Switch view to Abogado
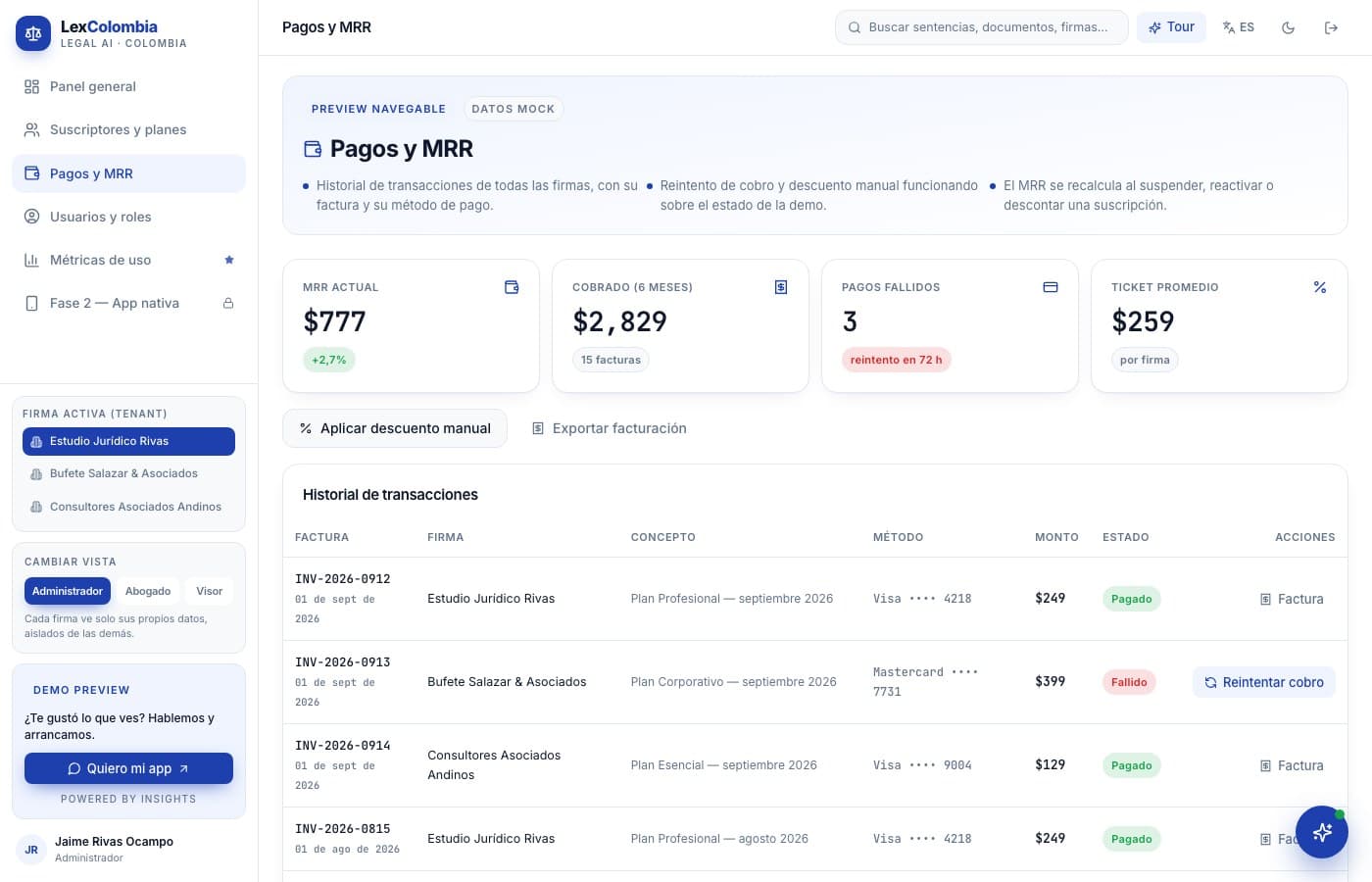Viewport: 1372px width, 882px height. pyautogui.click(x=148, y=591)
